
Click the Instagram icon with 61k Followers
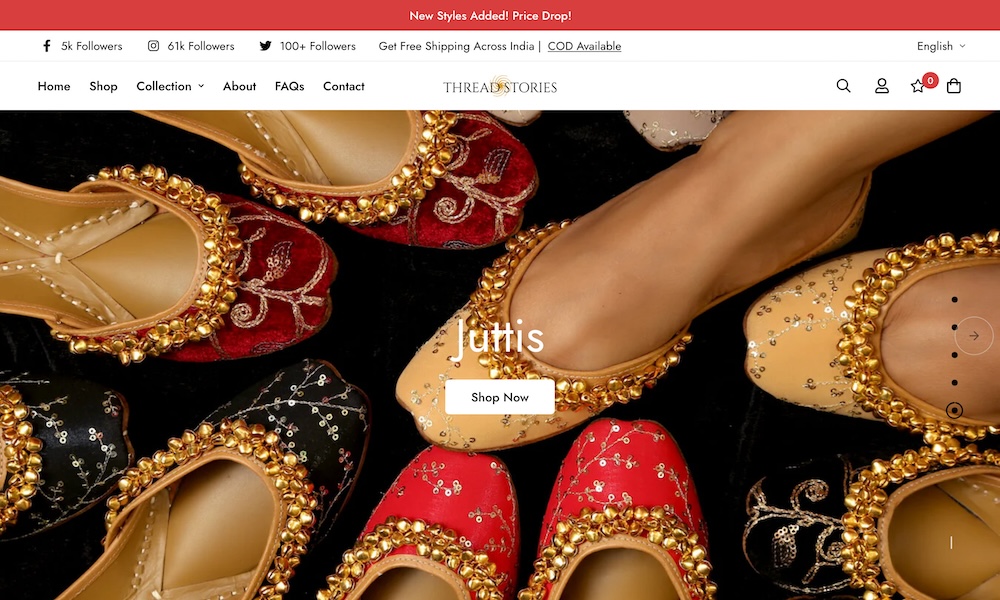click(154, 46)
